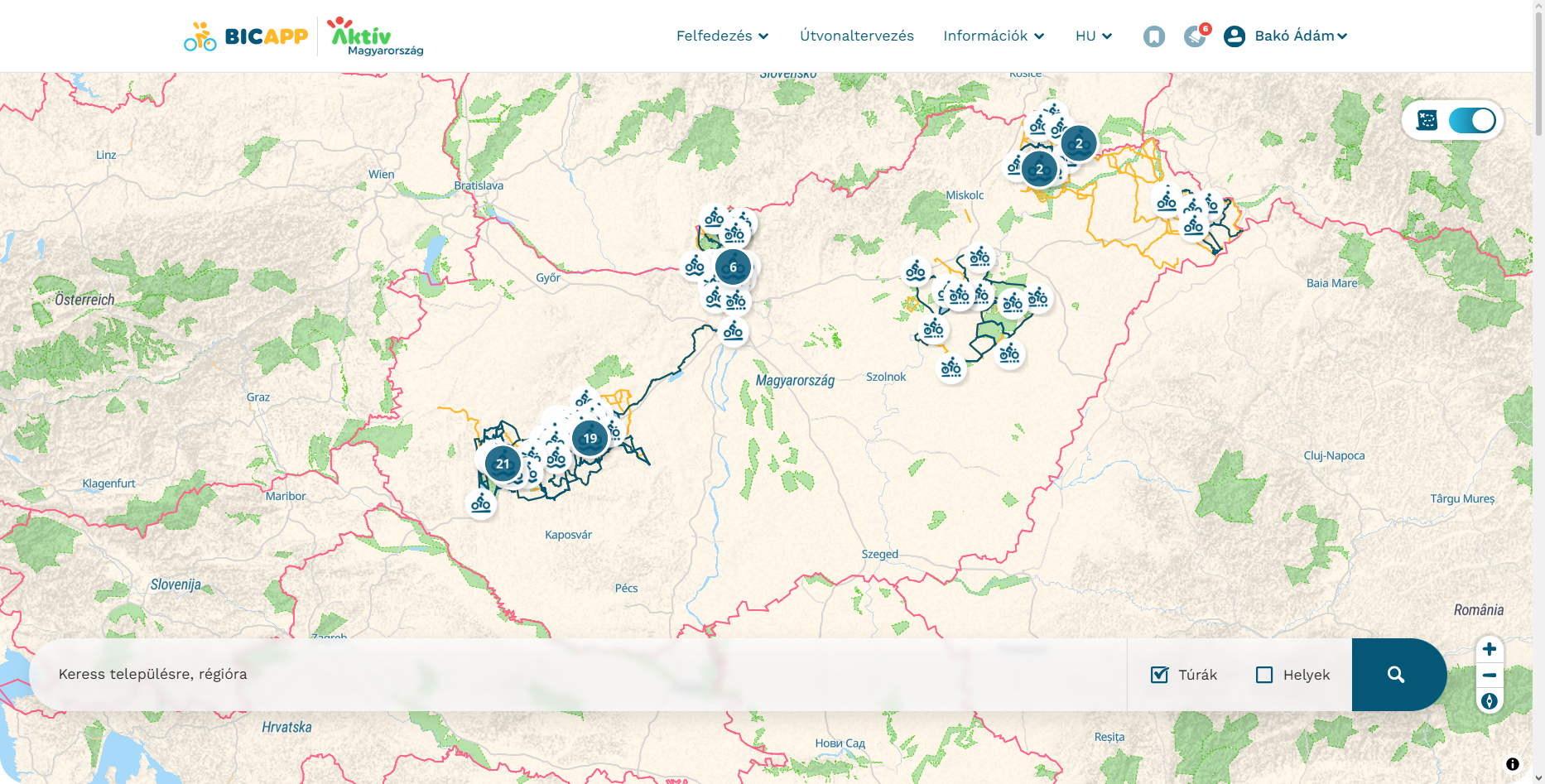Open the HU language selector
This screenshot has height=784, width=1545.
tap(1093, 36)
